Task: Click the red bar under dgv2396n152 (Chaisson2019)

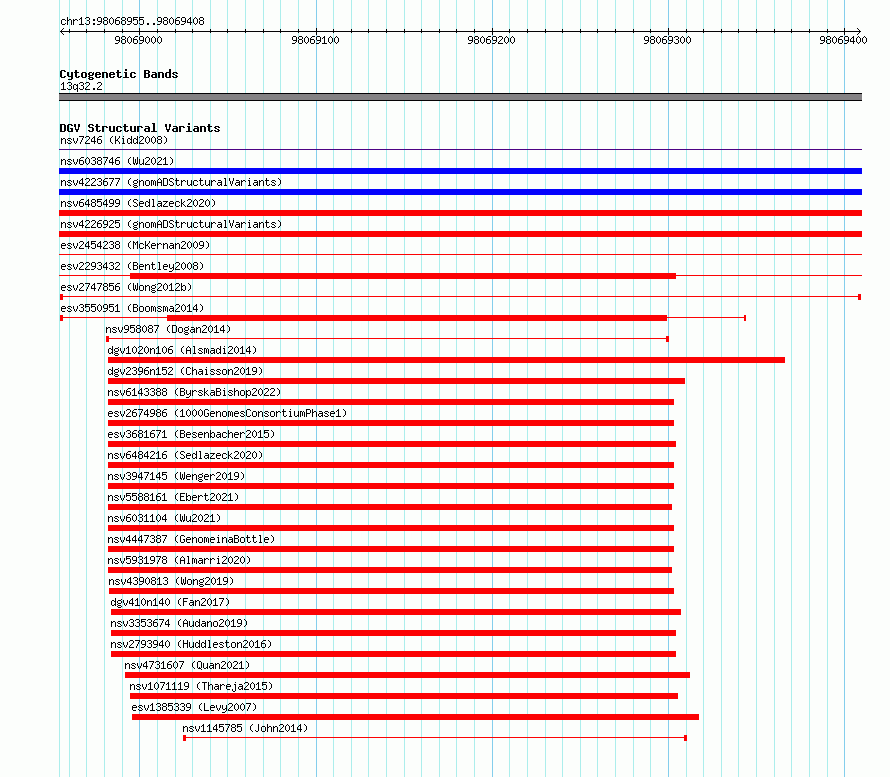Action: [396, 381]
